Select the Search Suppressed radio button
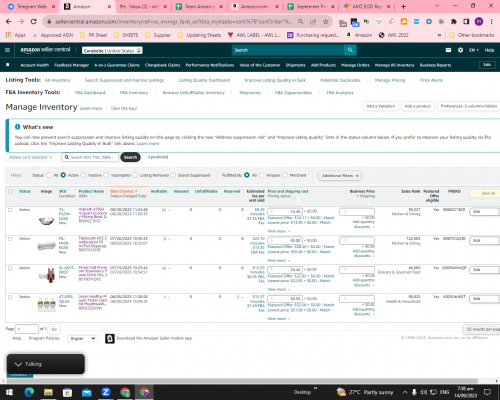Image resolution: width=500 pixels, height=400 pixels. point(173,175)
